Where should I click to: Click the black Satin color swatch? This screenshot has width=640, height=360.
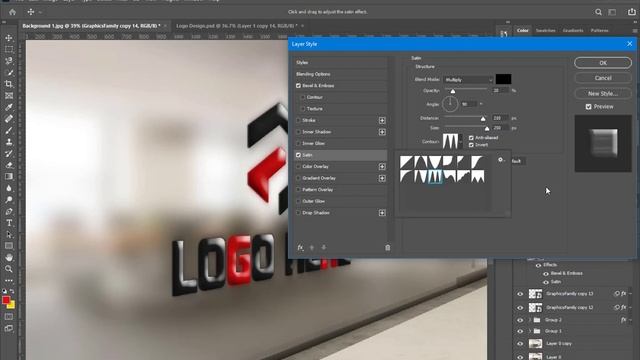[x=503, y=79]
